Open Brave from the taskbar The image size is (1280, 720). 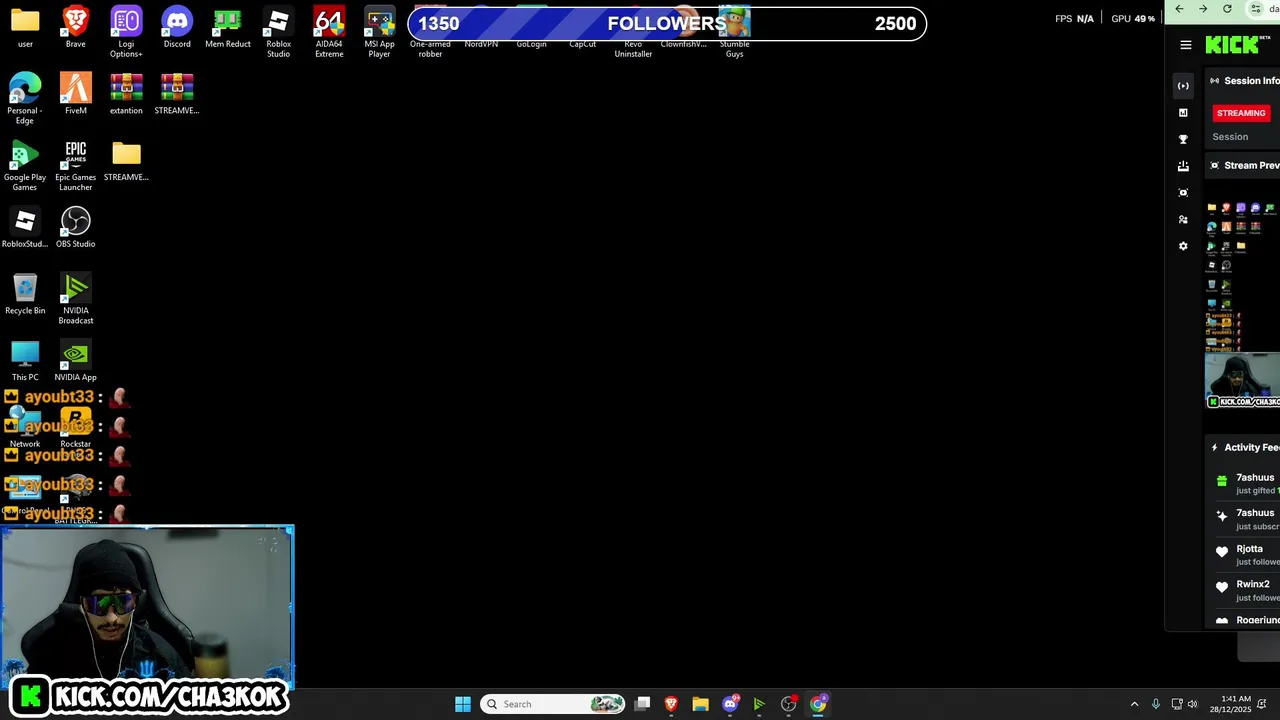click(671, 704)
